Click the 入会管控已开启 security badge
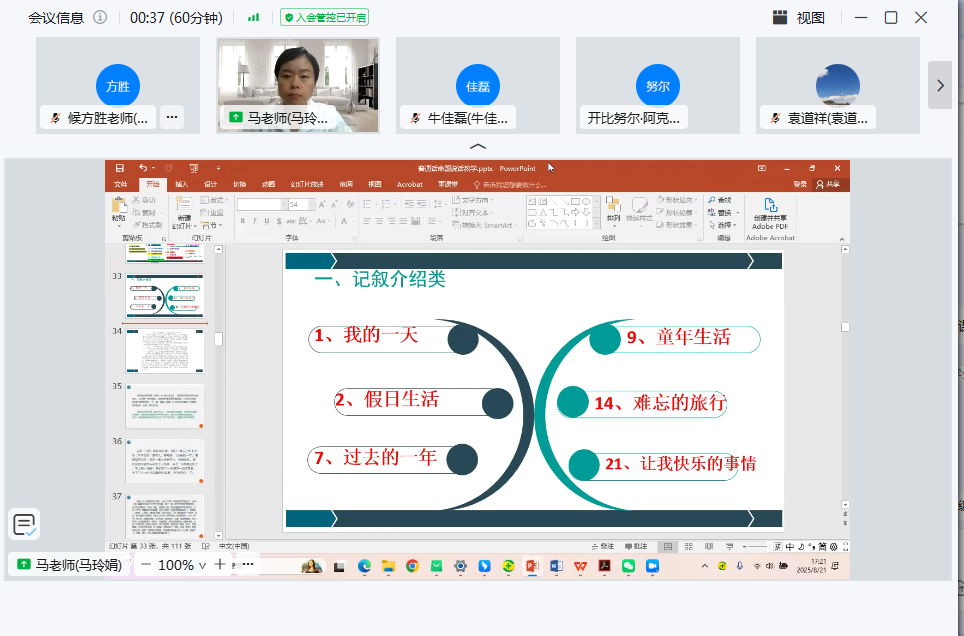The image size is (964, 636). tap(324, 17)
